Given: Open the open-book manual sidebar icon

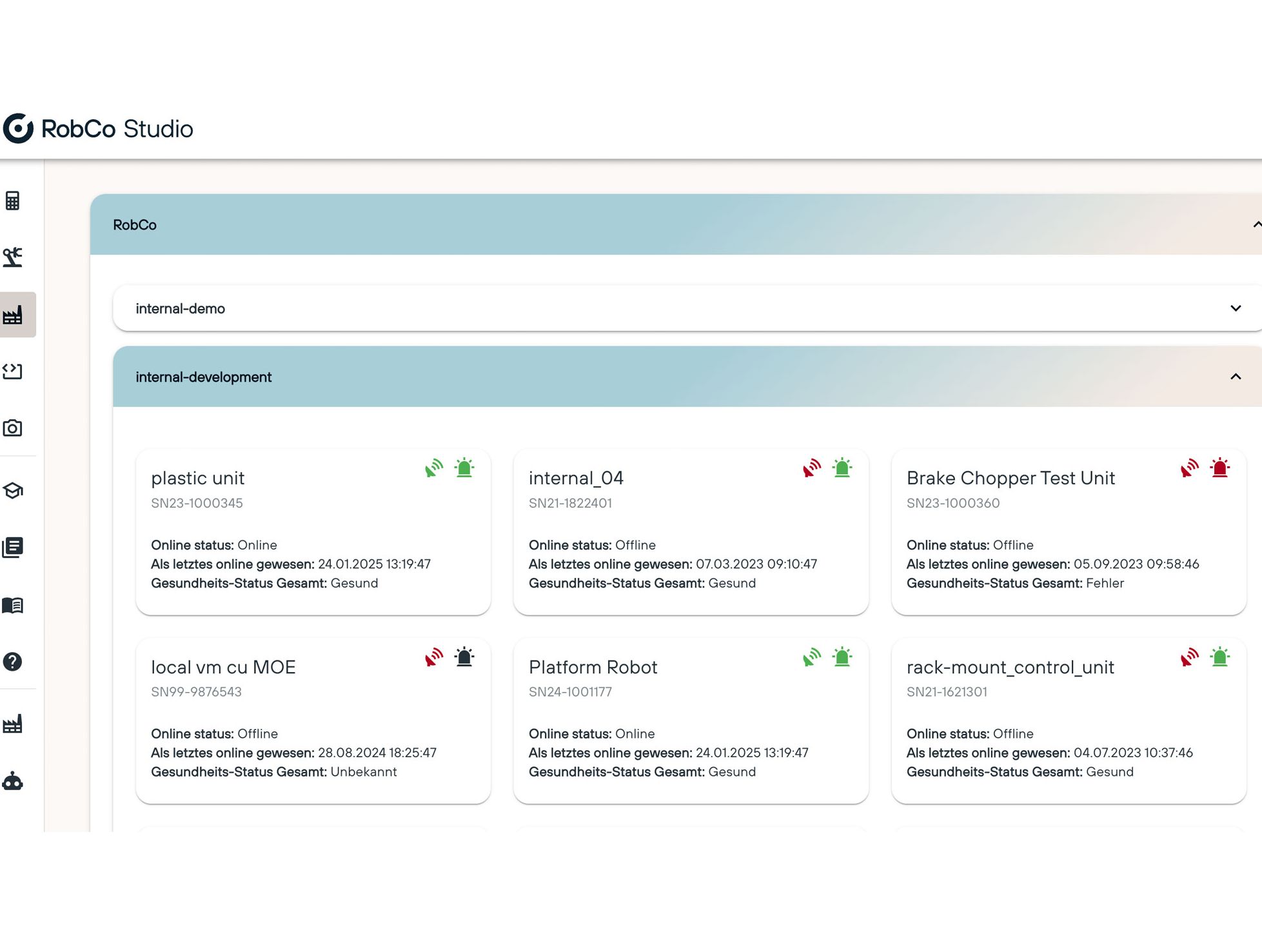Looking at the screenshot, I should [13, 605].
